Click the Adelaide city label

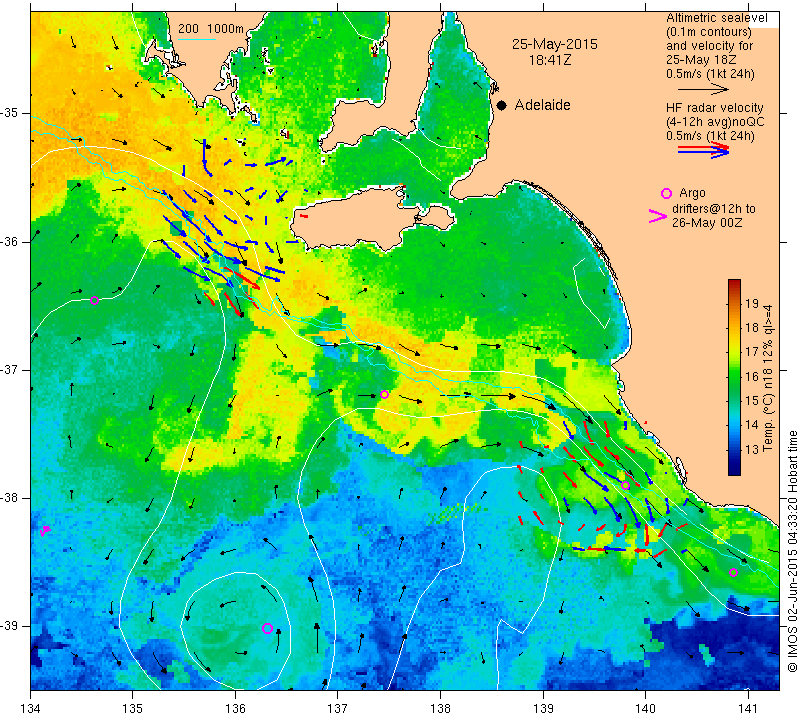tap(542, 105)
